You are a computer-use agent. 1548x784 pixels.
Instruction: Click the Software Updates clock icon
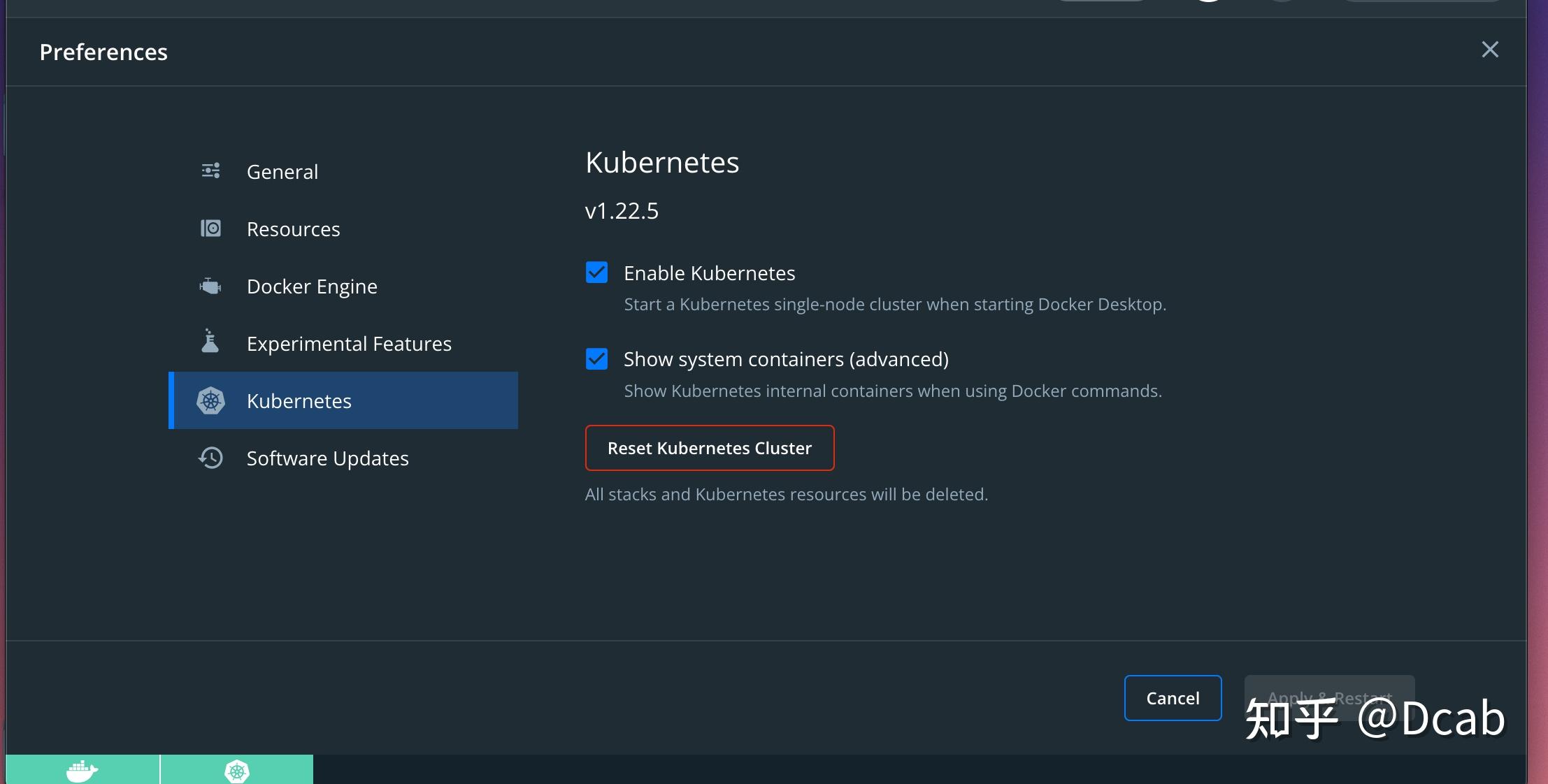[210, 458]
